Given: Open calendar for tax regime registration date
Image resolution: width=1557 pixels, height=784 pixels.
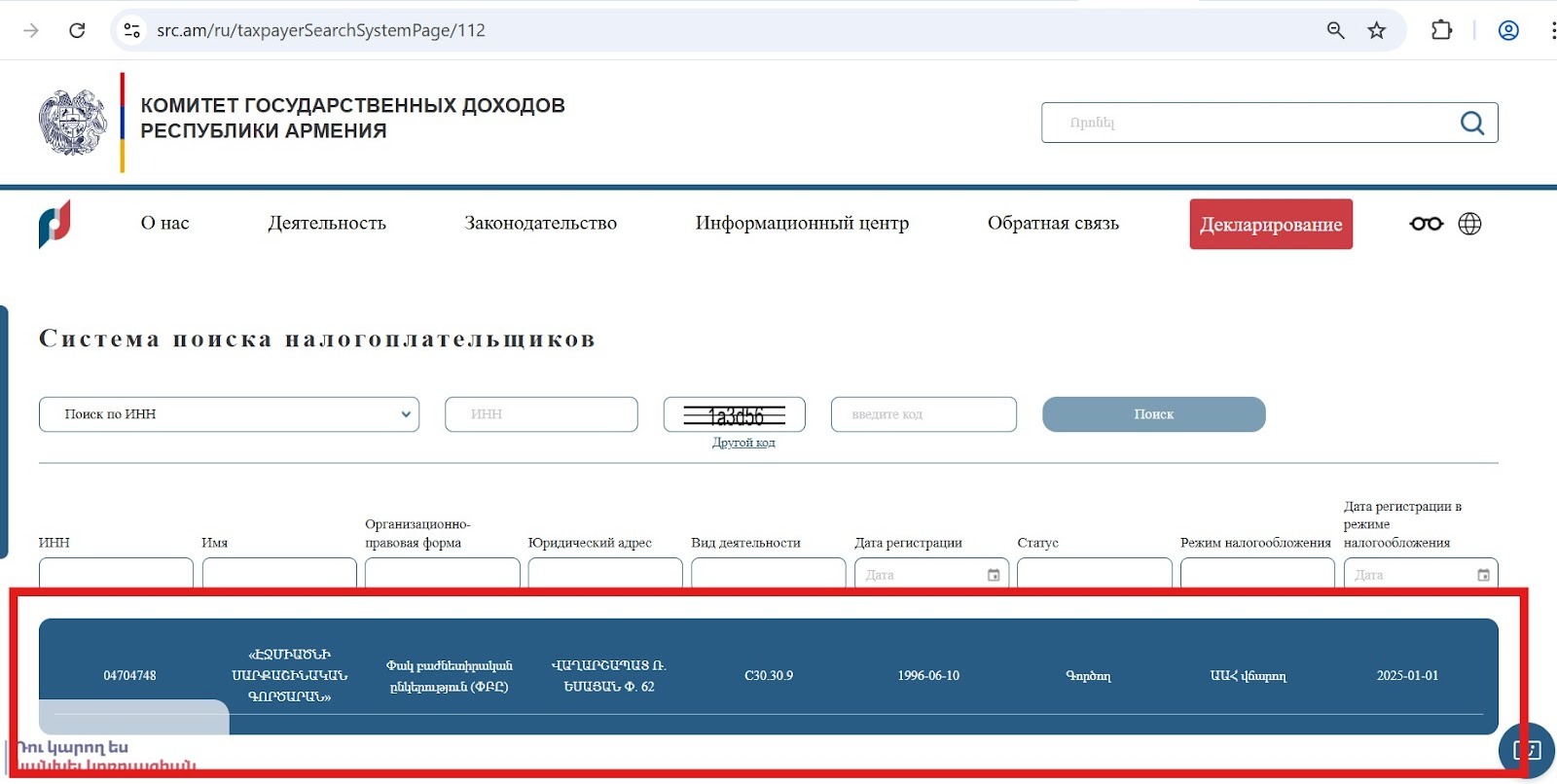Looking at the screenshot, I should tap(1483, 575).
